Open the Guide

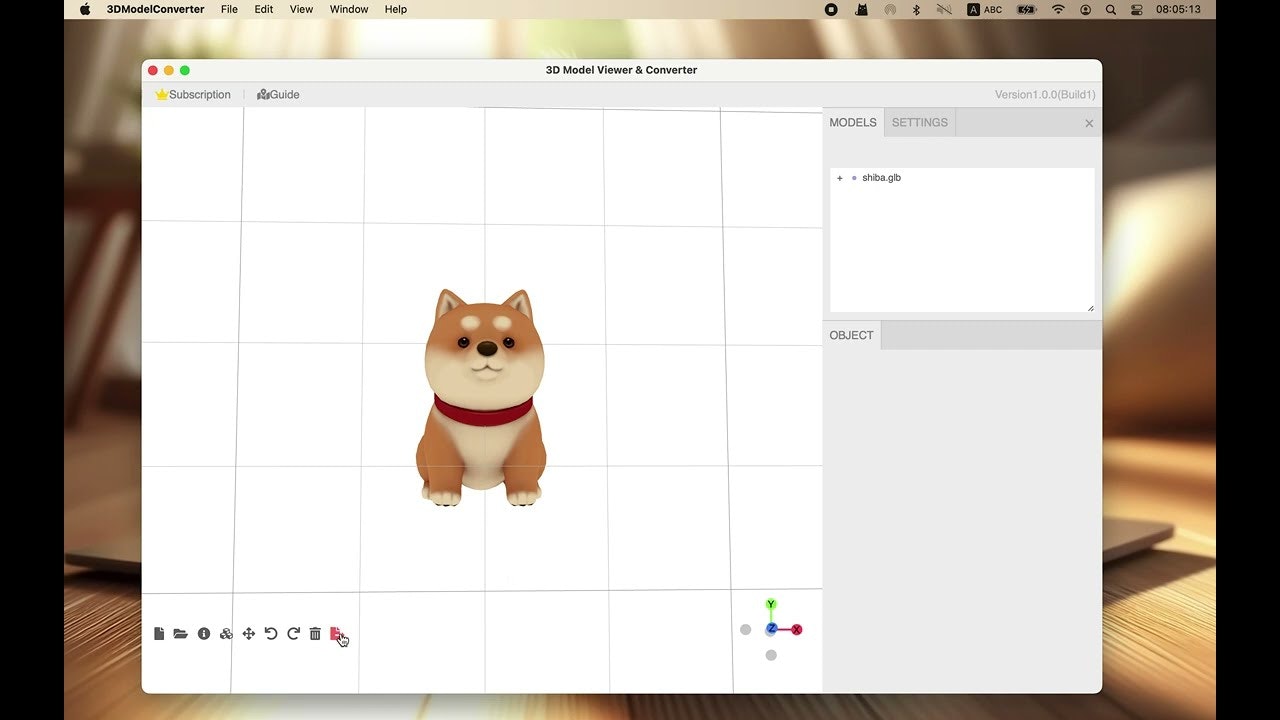[277, 94]
